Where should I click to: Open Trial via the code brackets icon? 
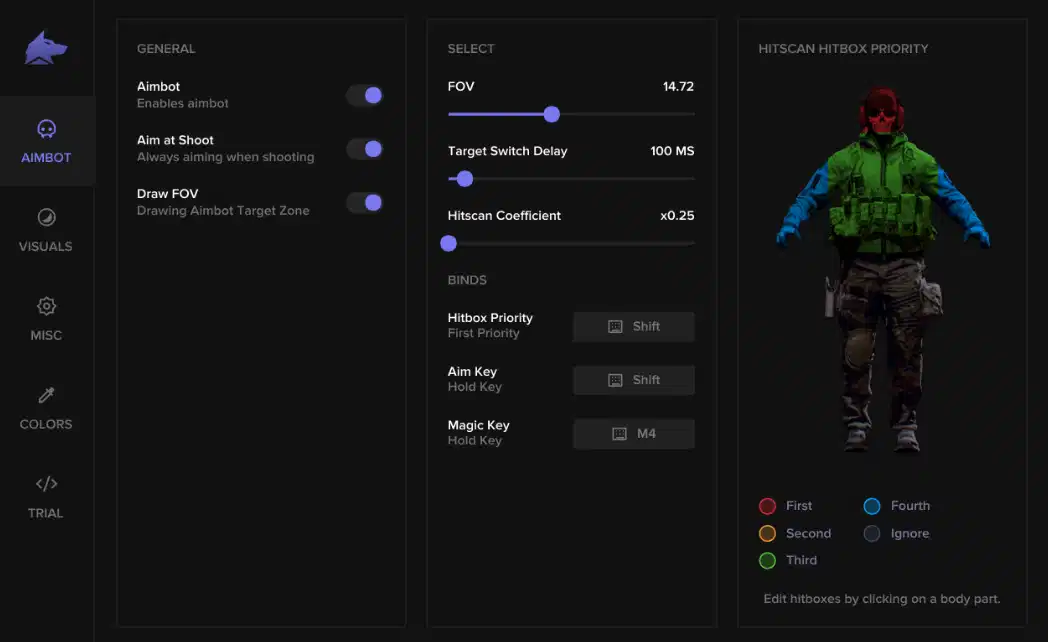click(x=46, y=484)
